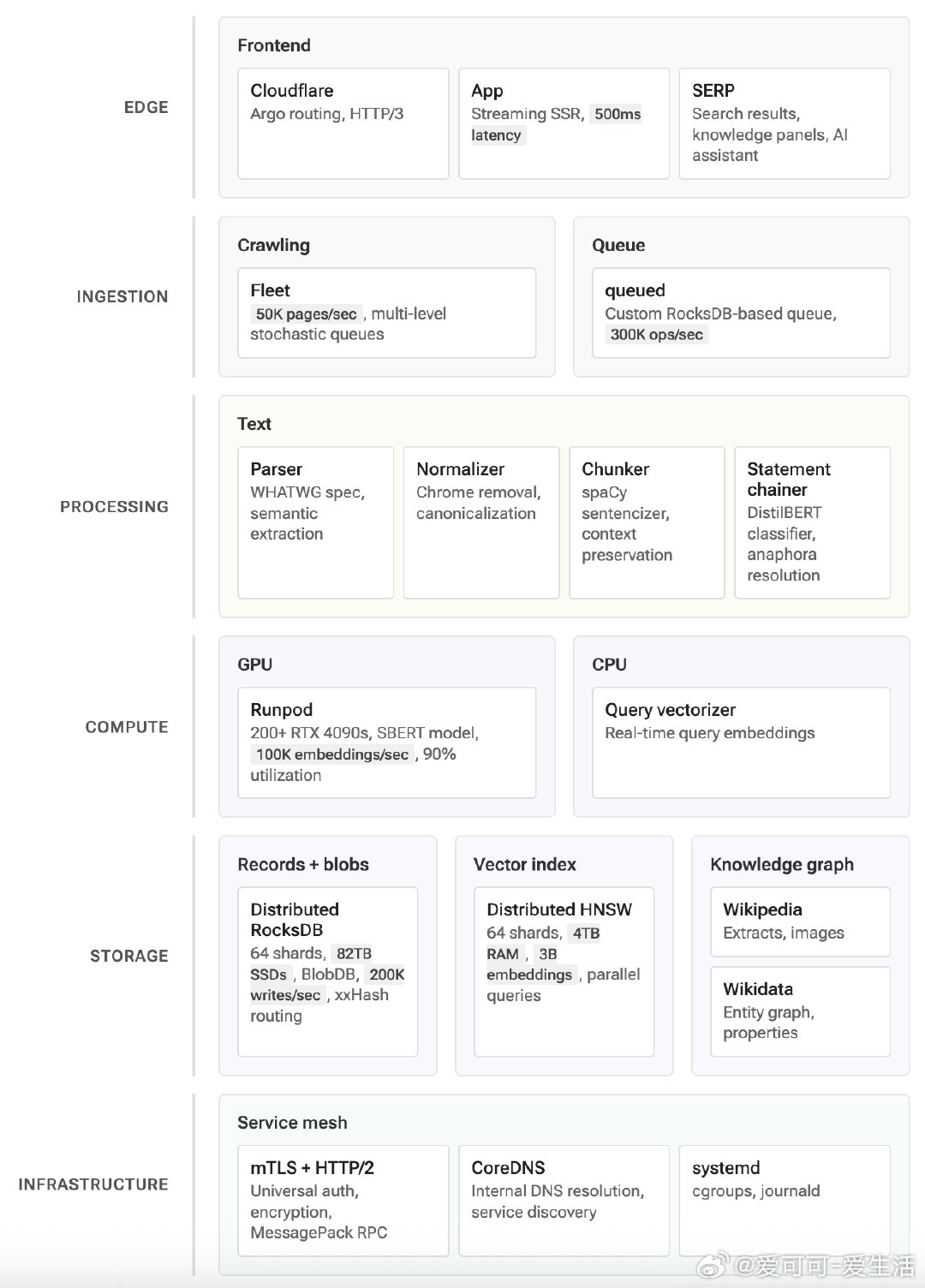
Task: Open the Distributed RocksDB storage card
Action: point(328,972)
